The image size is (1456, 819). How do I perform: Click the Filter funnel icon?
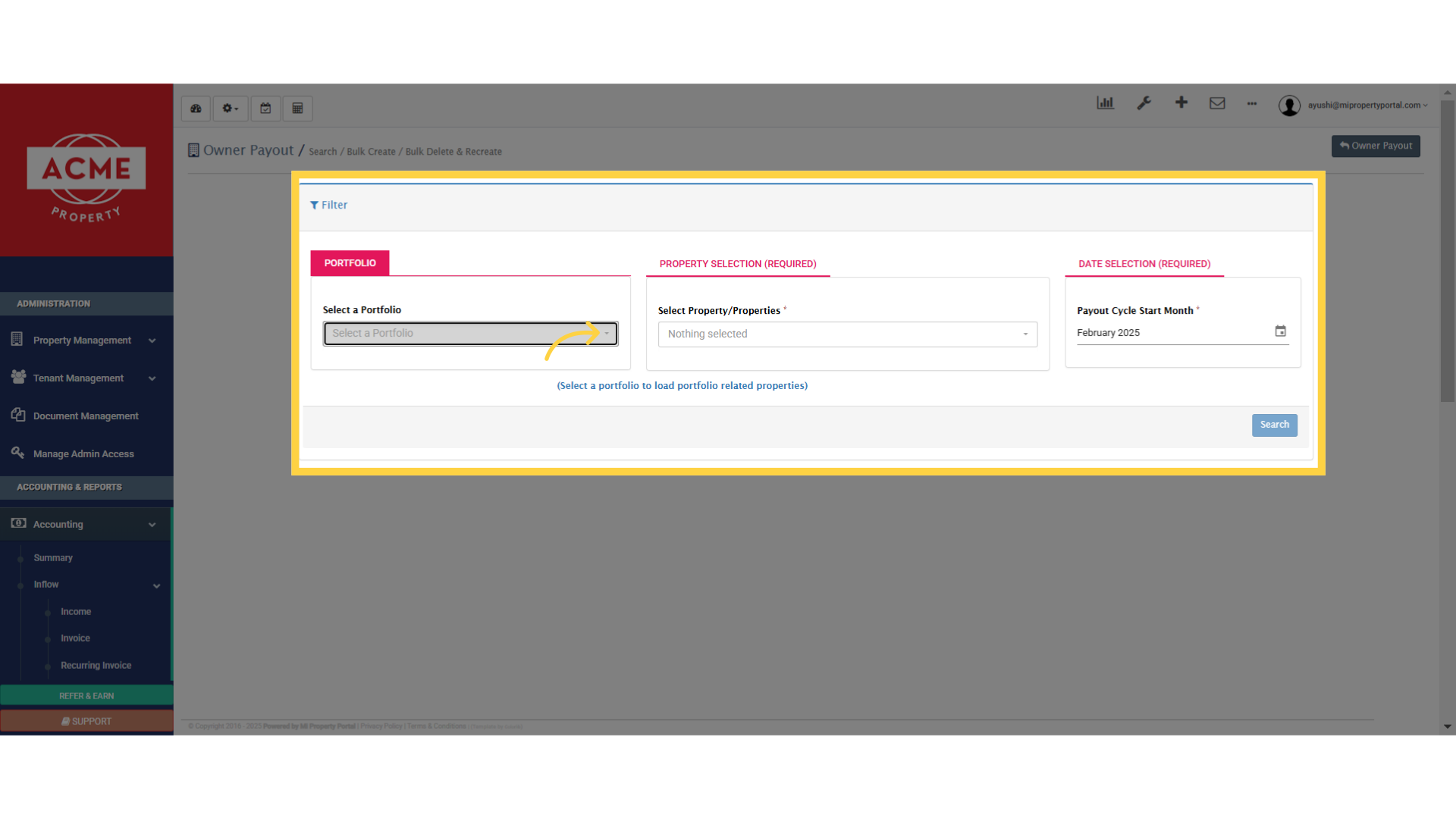point(314,205)
